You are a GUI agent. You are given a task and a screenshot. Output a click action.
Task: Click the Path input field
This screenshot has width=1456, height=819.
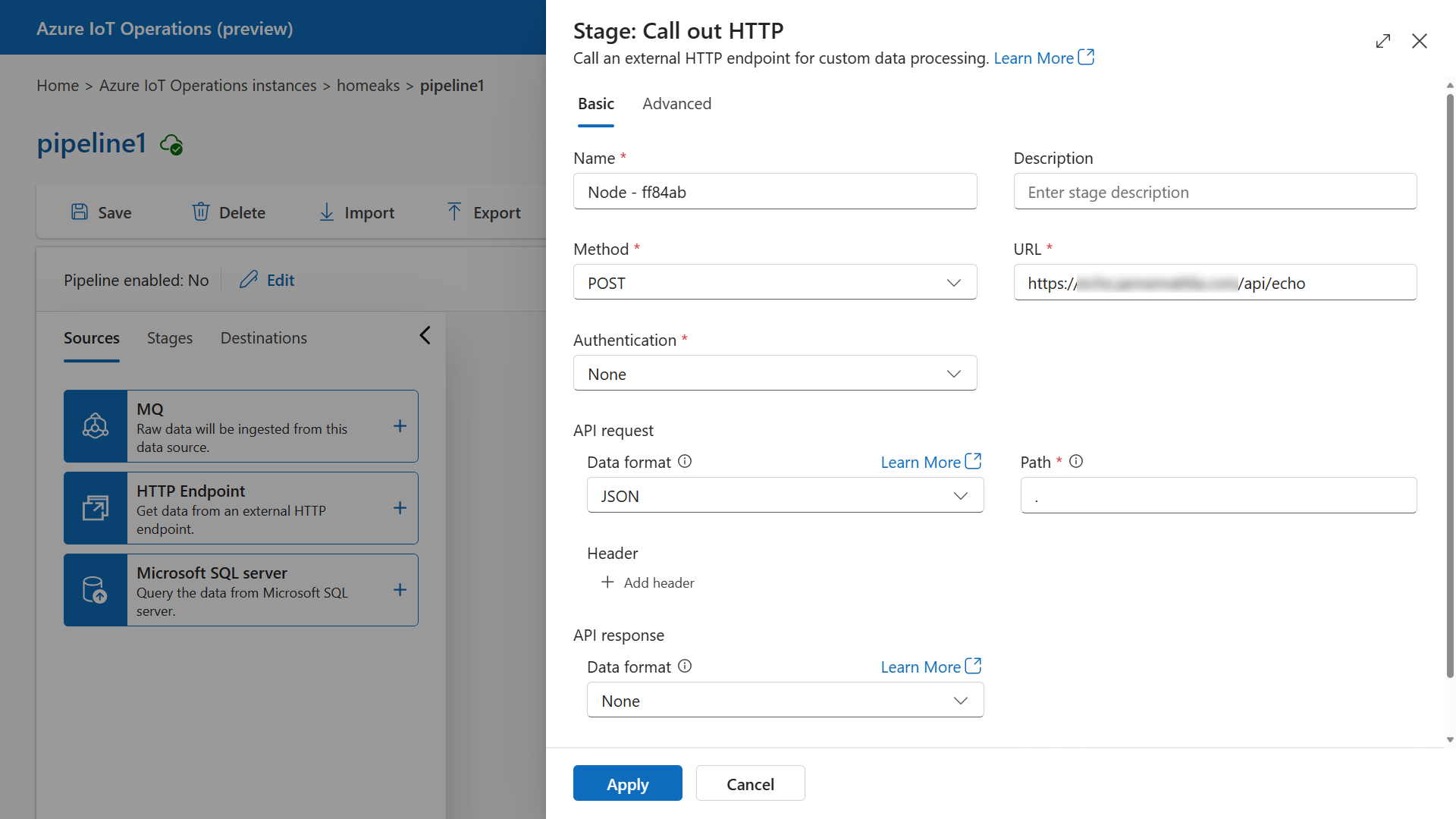1219,495
